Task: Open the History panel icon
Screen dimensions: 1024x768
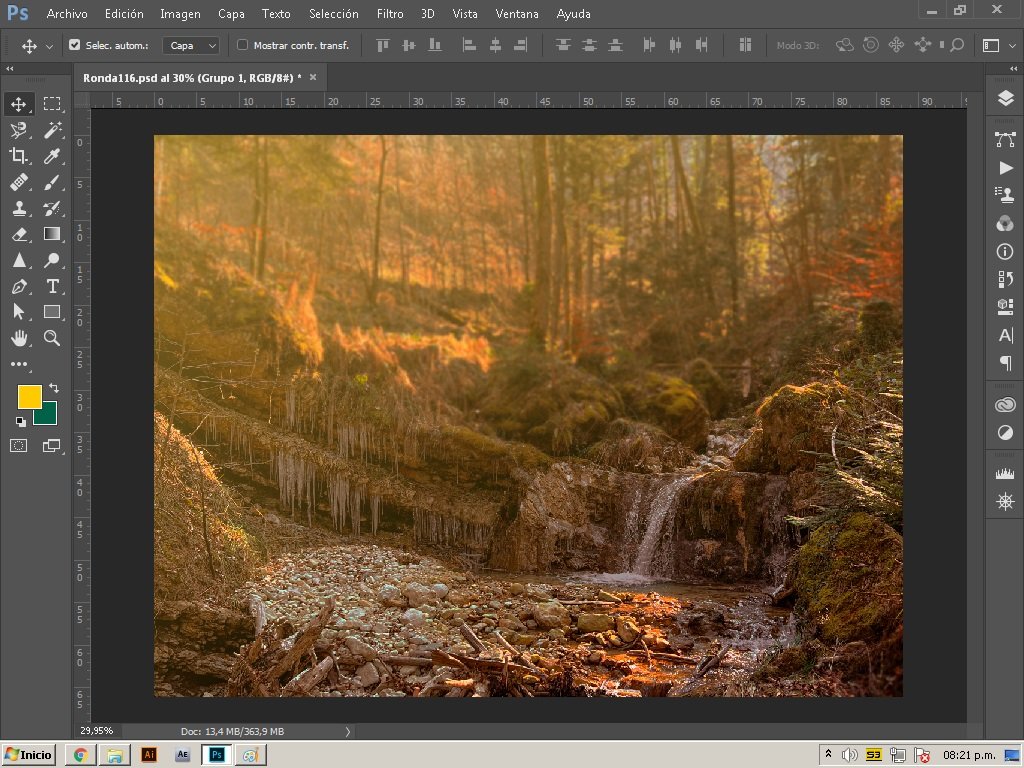Action: [x=1005, y=280]
